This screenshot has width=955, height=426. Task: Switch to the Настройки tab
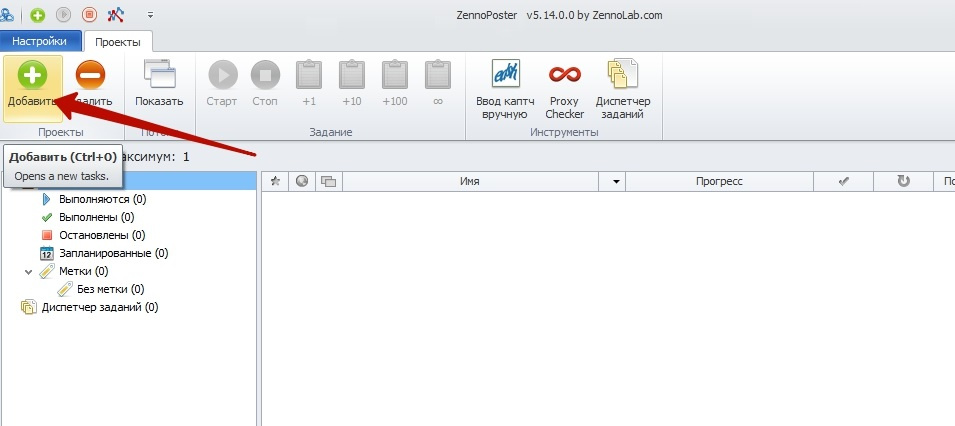point(40,41)
